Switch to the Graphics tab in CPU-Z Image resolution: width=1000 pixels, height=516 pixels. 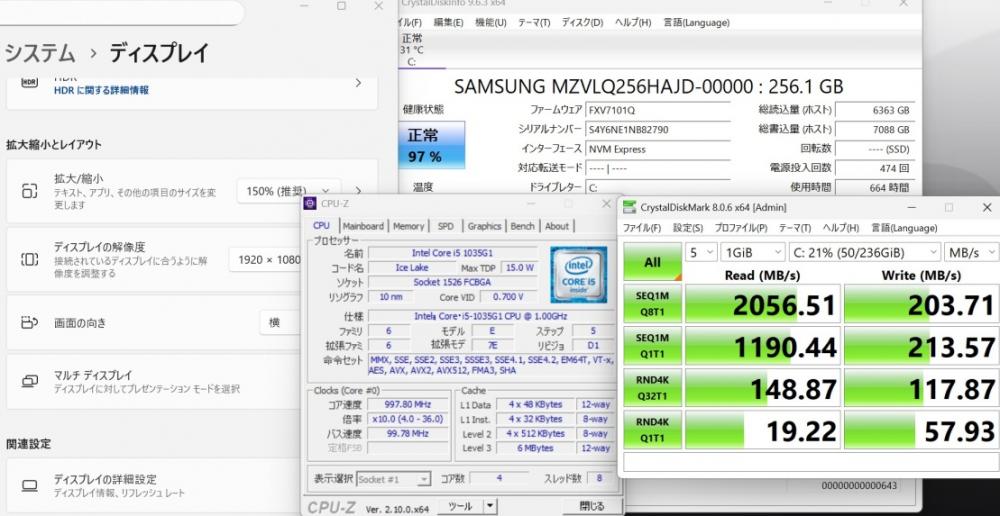[485, 226]
